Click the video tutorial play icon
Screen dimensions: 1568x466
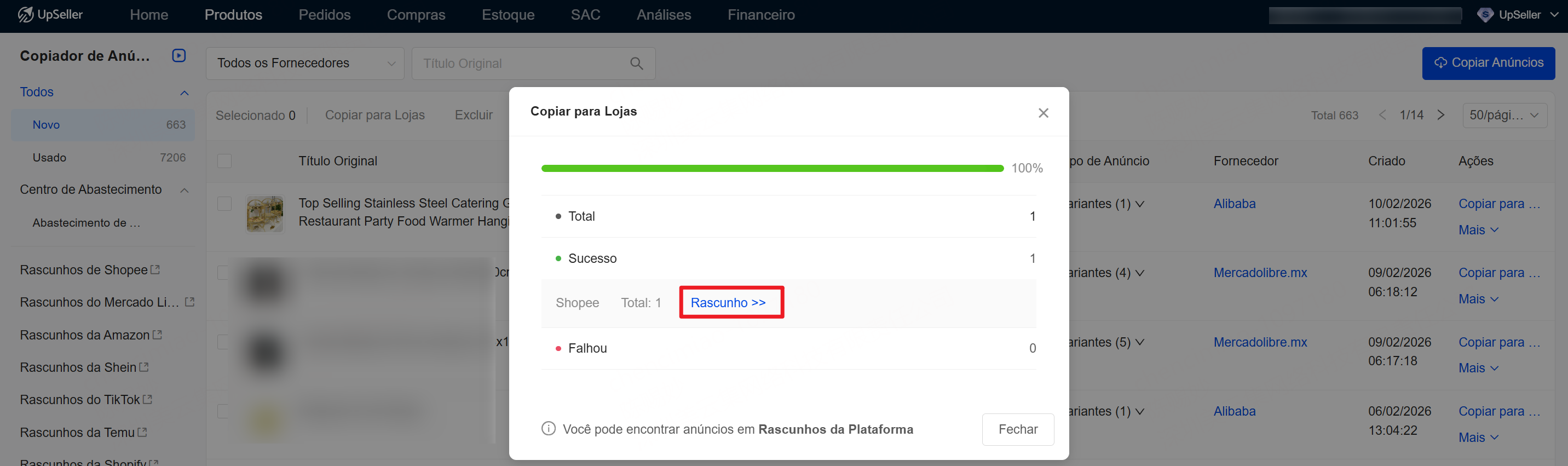(x=178, y=55)
